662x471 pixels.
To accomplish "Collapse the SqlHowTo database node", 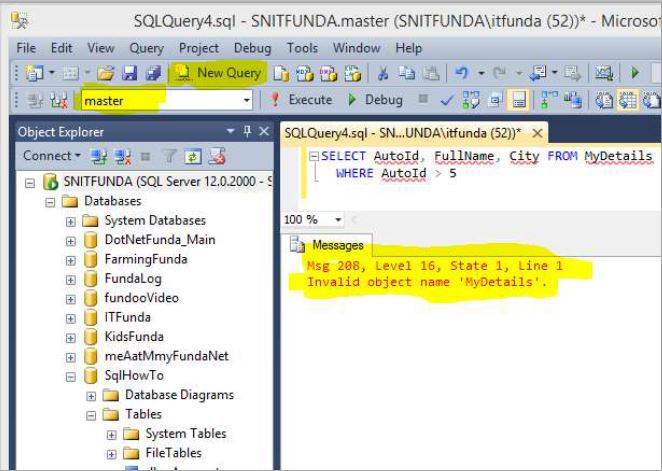I will (71, 376).
